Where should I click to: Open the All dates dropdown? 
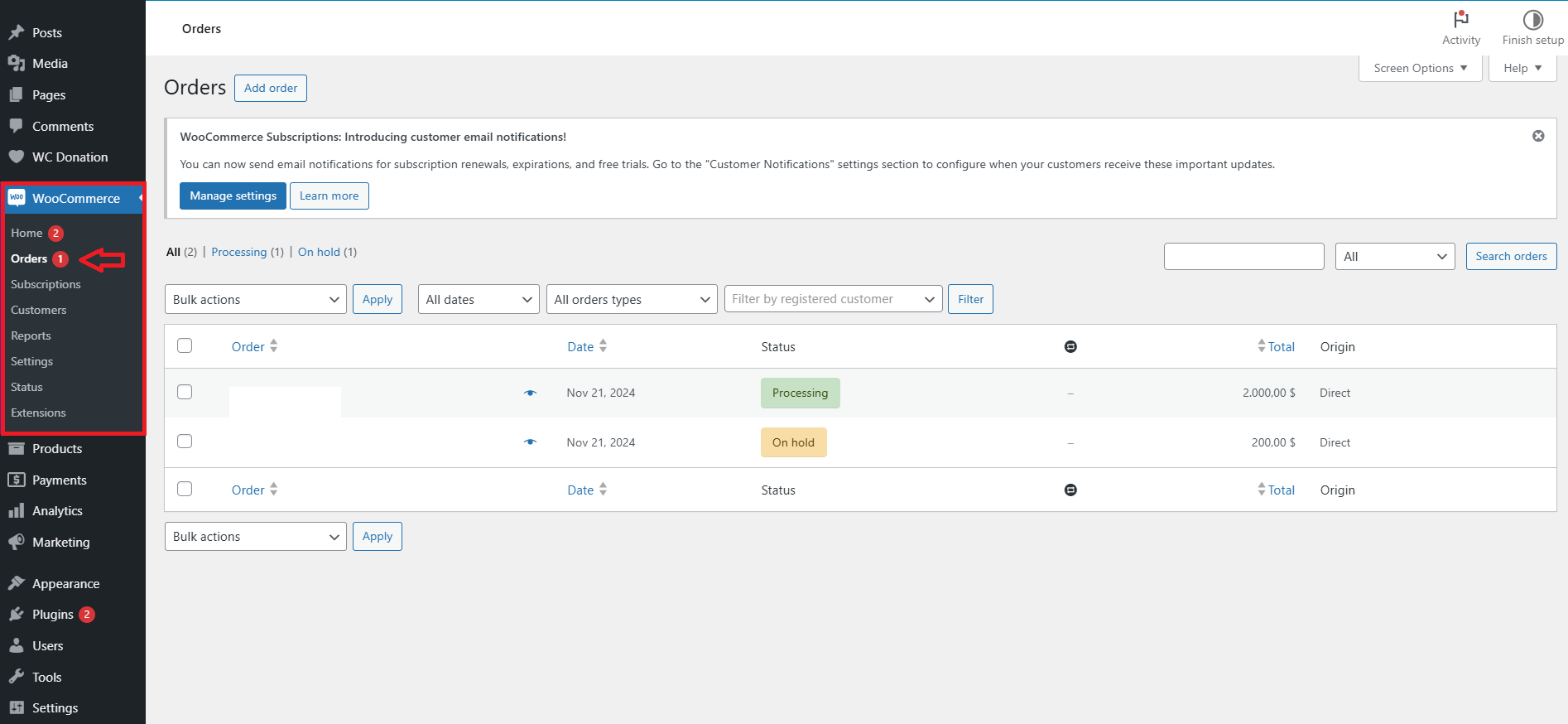[x=479, y=299]
